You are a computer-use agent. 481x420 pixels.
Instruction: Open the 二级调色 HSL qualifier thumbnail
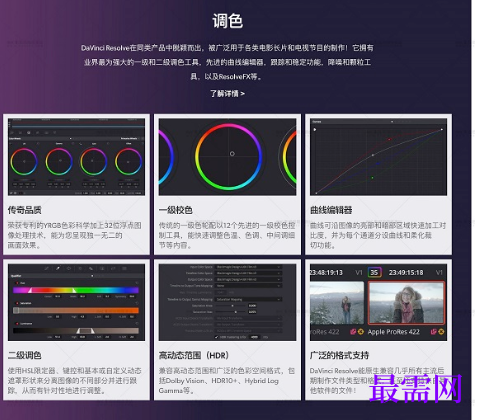[x=76, y=302]
